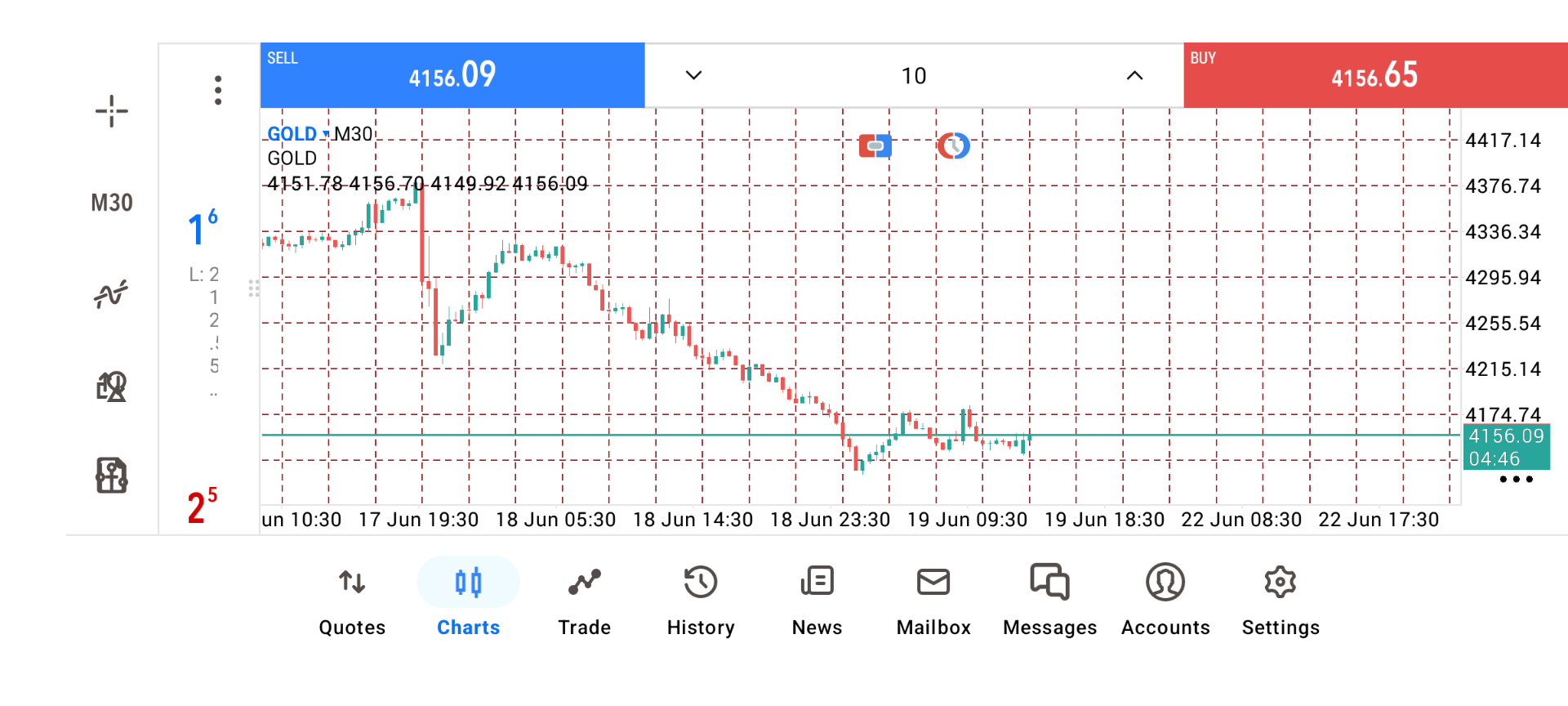Click the red-blue trade levels chart icon
The image size is (1568, 706).
tap(875, 146)
